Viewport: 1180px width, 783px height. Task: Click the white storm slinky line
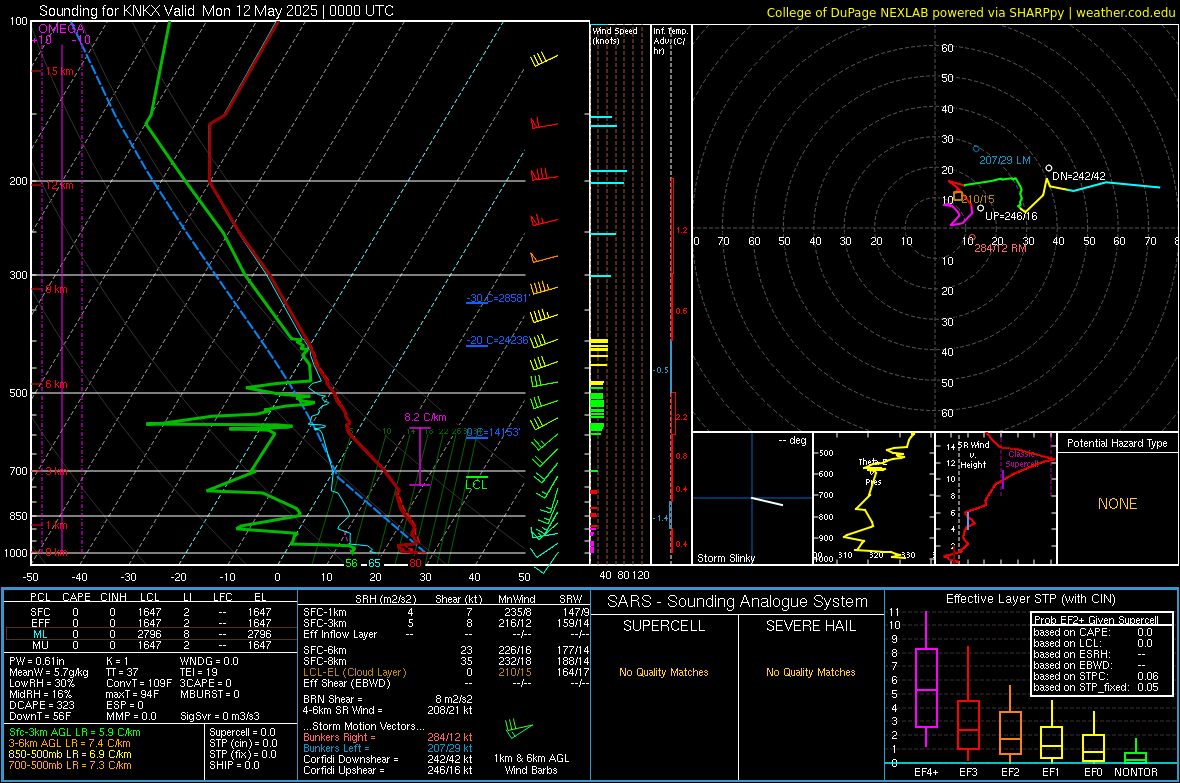tap(767, 501)
